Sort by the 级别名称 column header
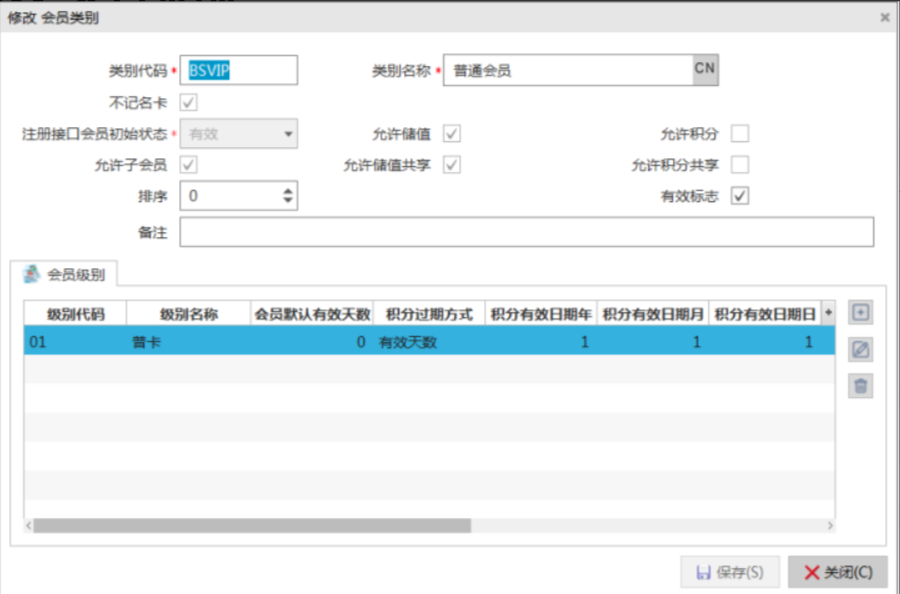 [x=189, y=314]
